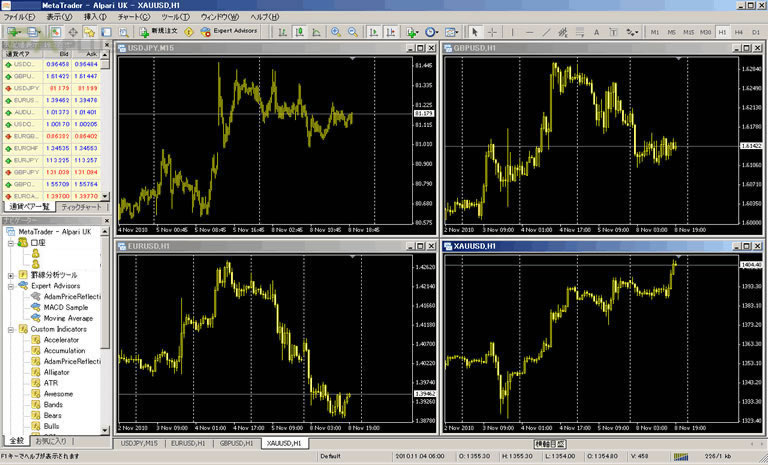Collapse the Expert Advisors tree node
This screenshot has width=768, height=465.
coord(10,286)
